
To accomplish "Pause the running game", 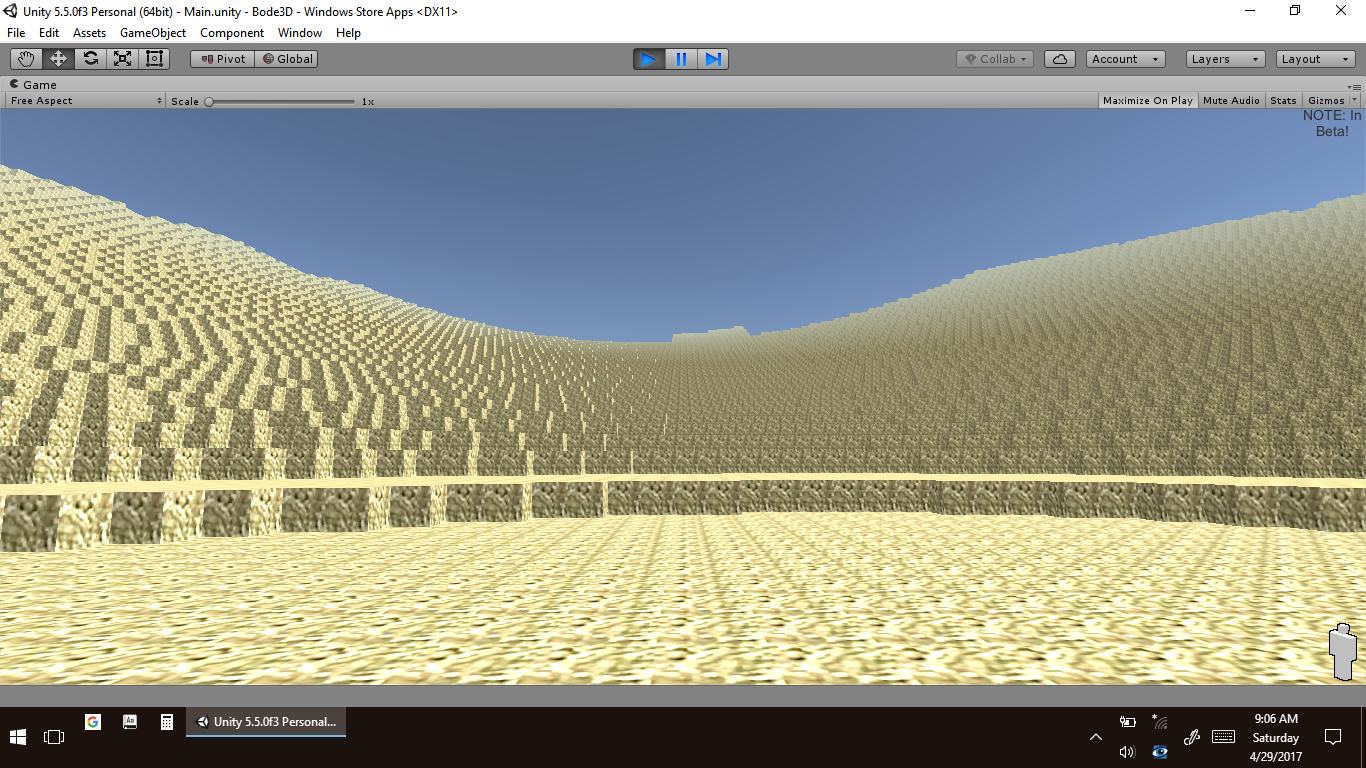I will point(681,59).
